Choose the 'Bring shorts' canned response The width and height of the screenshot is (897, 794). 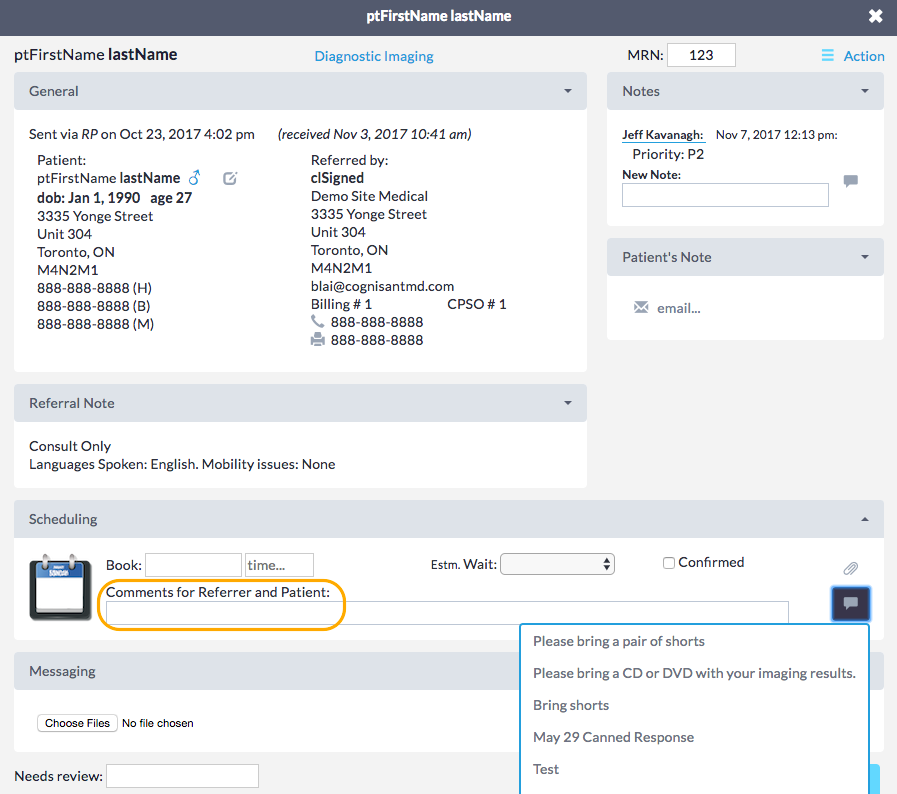click(570, 705)
